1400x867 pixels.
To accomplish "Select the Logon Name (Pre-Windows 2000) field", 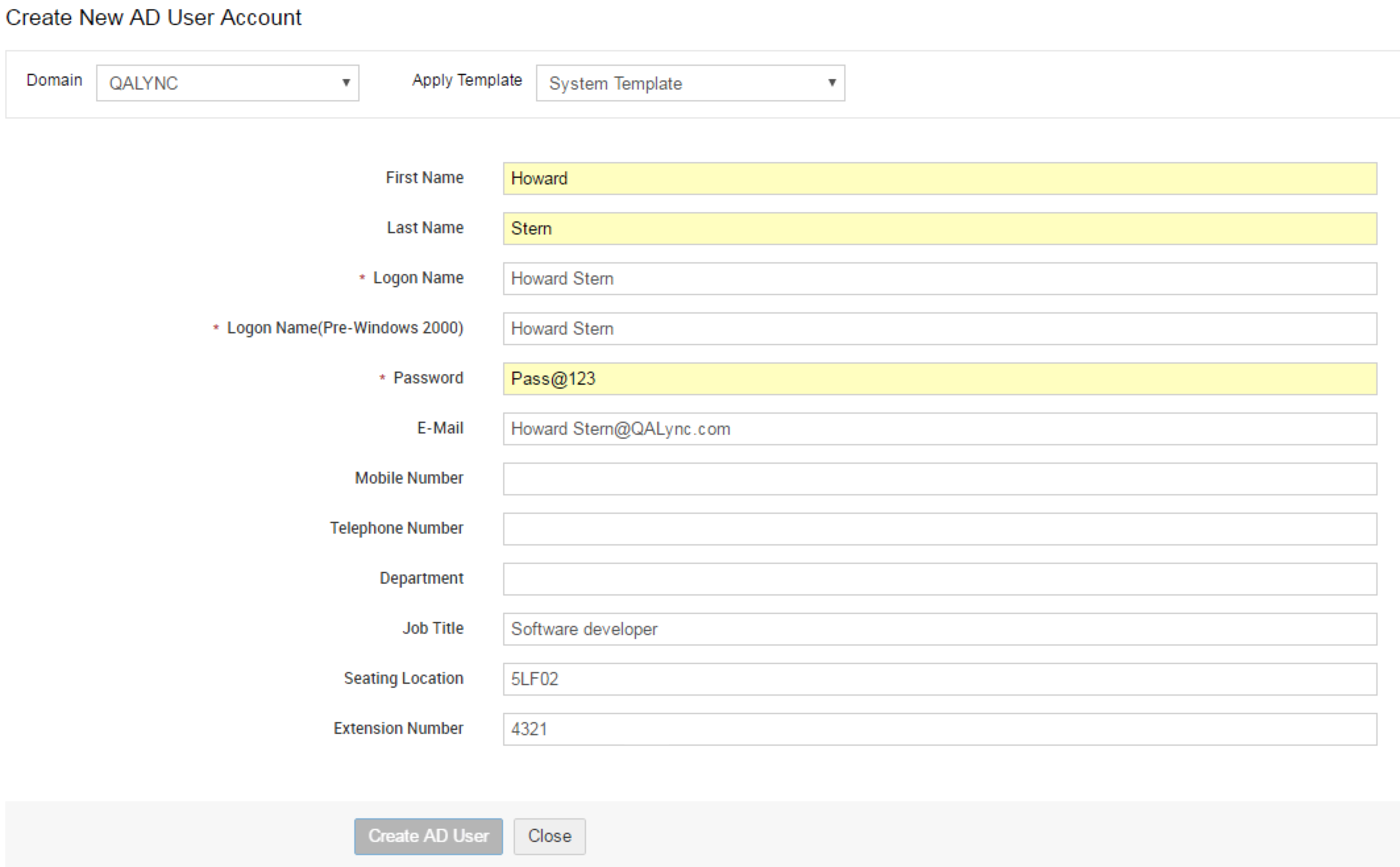I will (x=939, y=329).
